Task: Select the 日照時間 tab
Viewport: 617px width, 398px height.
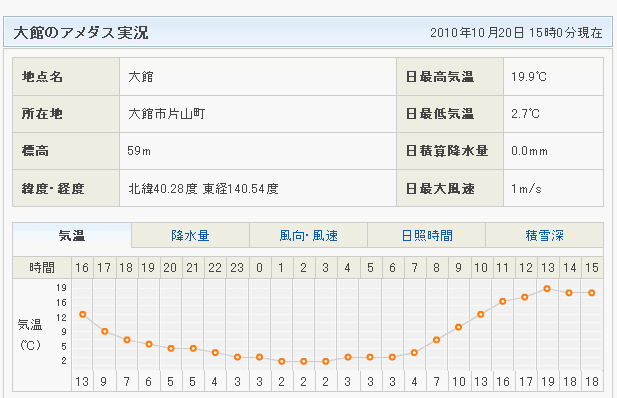Action: point(427,236)
